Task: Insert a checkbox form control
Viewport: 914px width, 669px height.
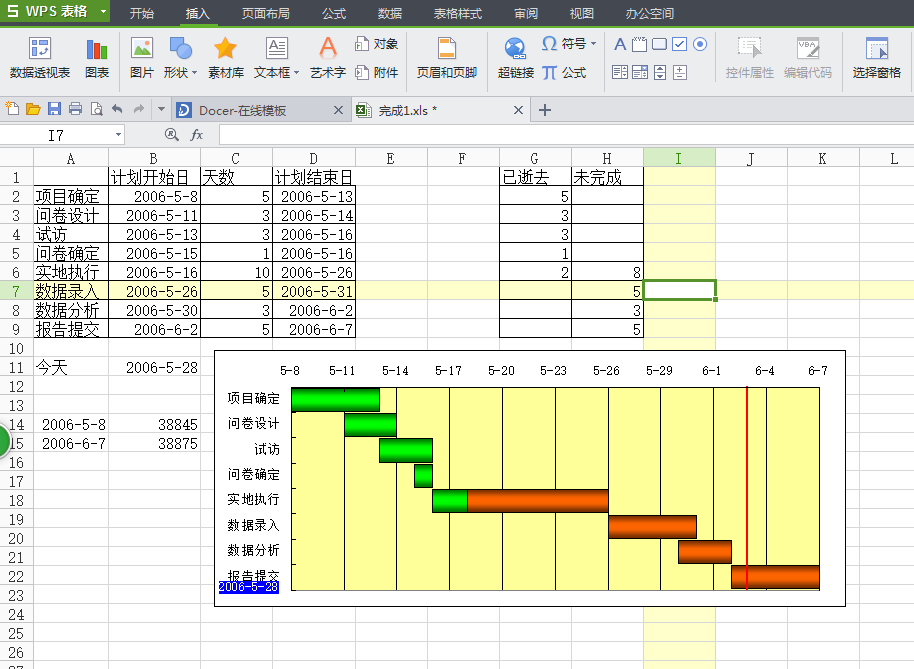Action: pos(679,44)
